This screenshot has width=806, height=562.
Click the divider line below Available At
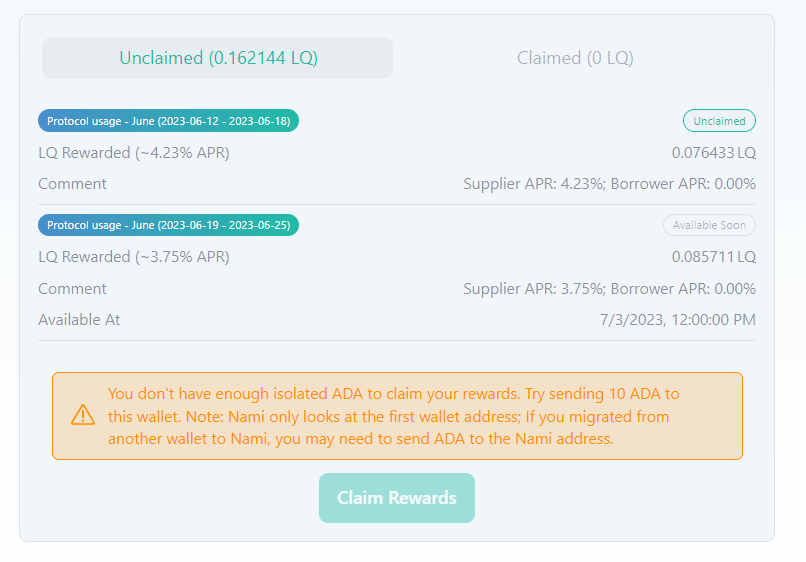[x=397, y=341]
